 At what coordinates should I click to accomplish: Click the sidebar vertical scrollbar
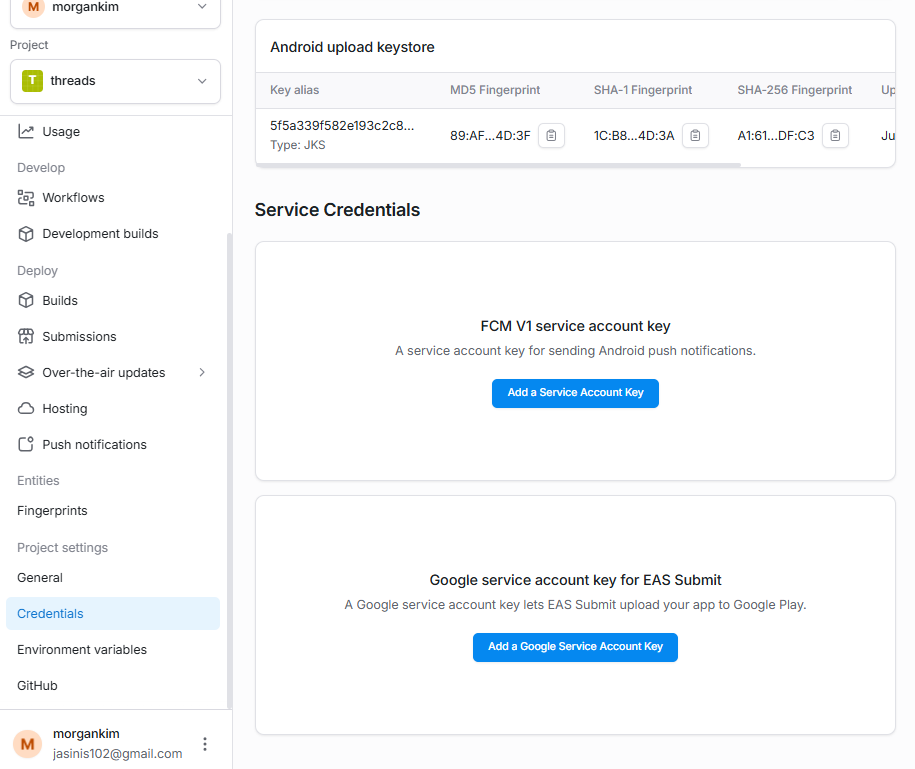[229, 470]
